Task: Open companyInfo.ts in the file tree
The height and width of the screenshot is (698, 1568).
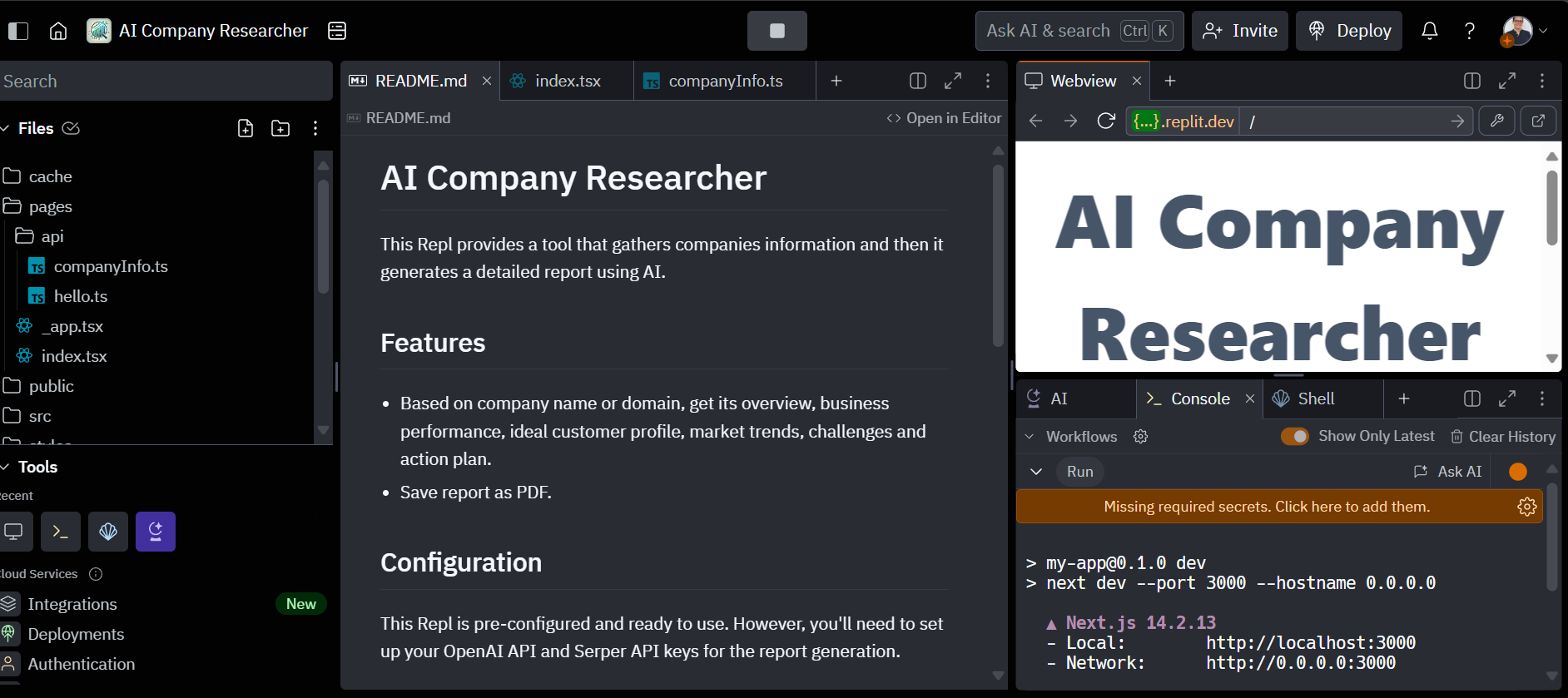Action: (110, 266)
